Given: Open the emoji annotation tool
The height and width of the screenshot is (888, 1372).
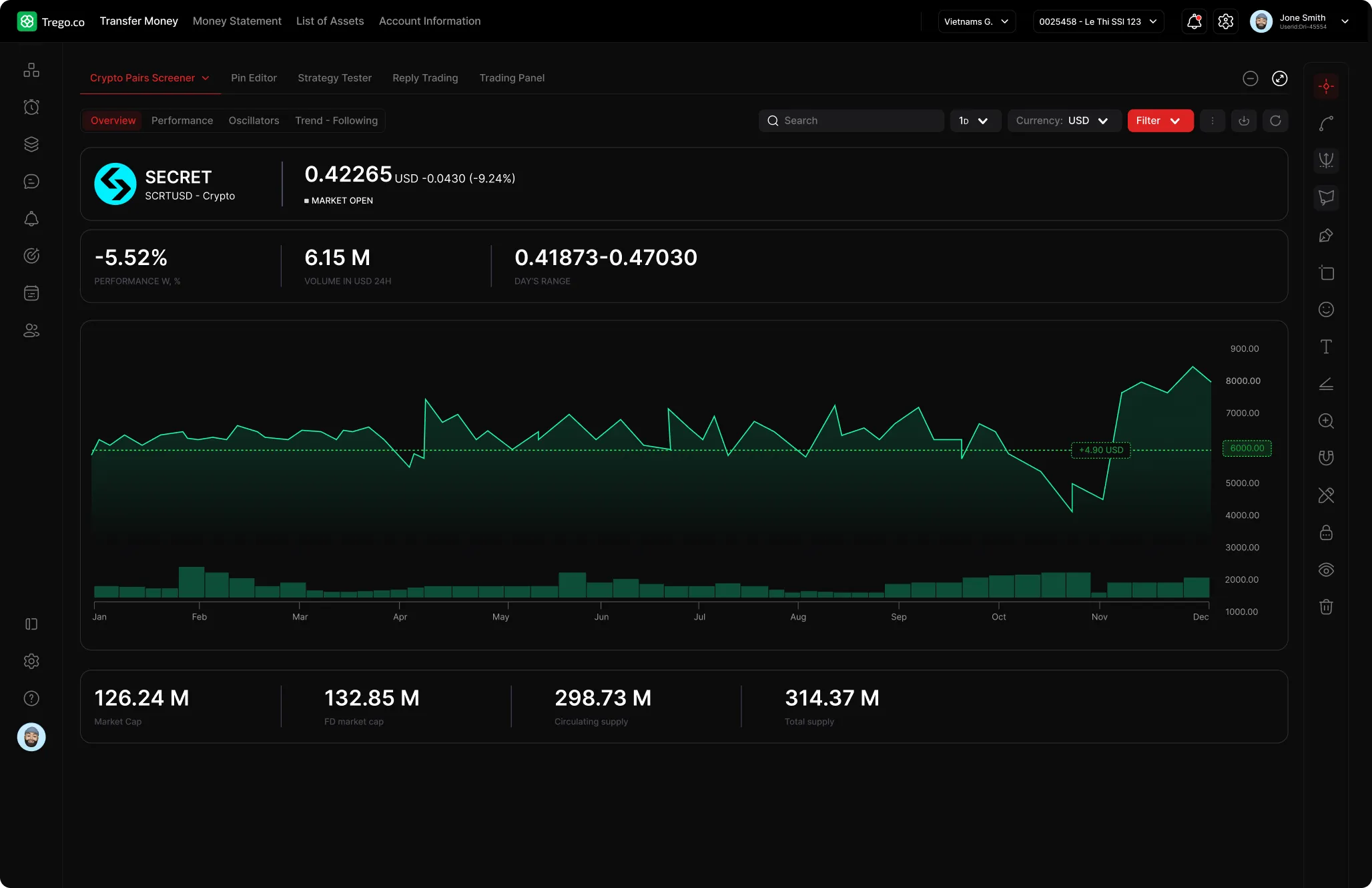Looking at the screenshot, I should pos(1327,309).
